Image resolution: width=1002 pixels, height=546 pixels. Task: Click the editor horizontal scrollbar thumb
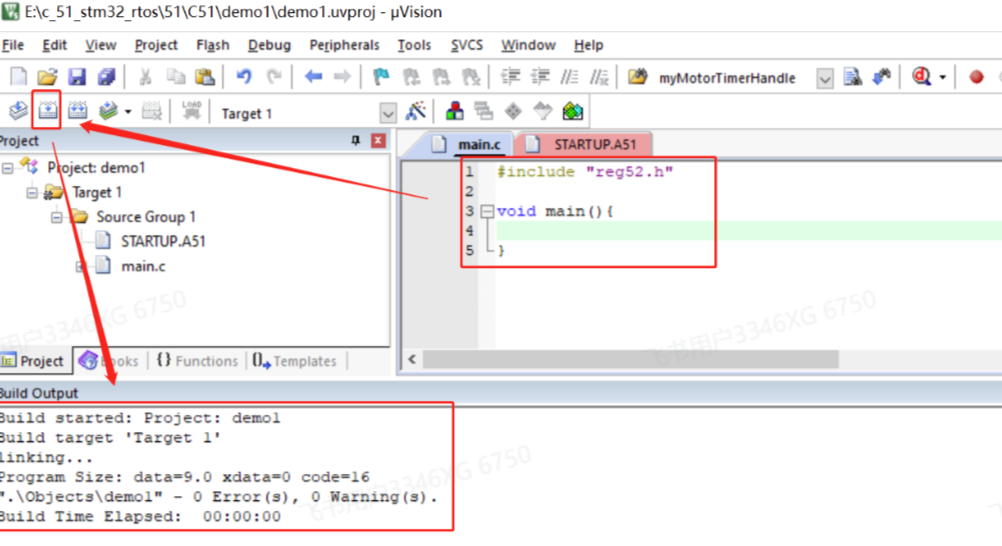point(631,359)
